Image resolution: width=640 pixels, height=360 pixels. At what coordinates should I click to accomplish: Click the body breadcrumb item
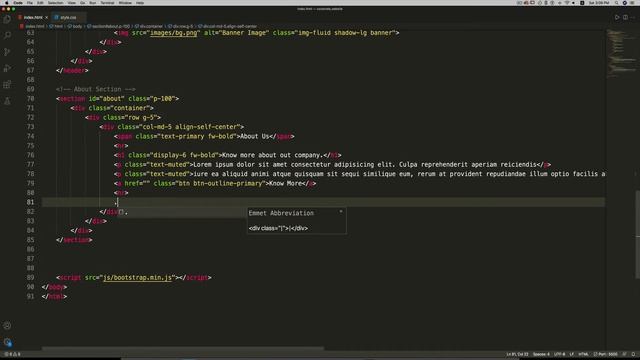click(x=76, y=26)
